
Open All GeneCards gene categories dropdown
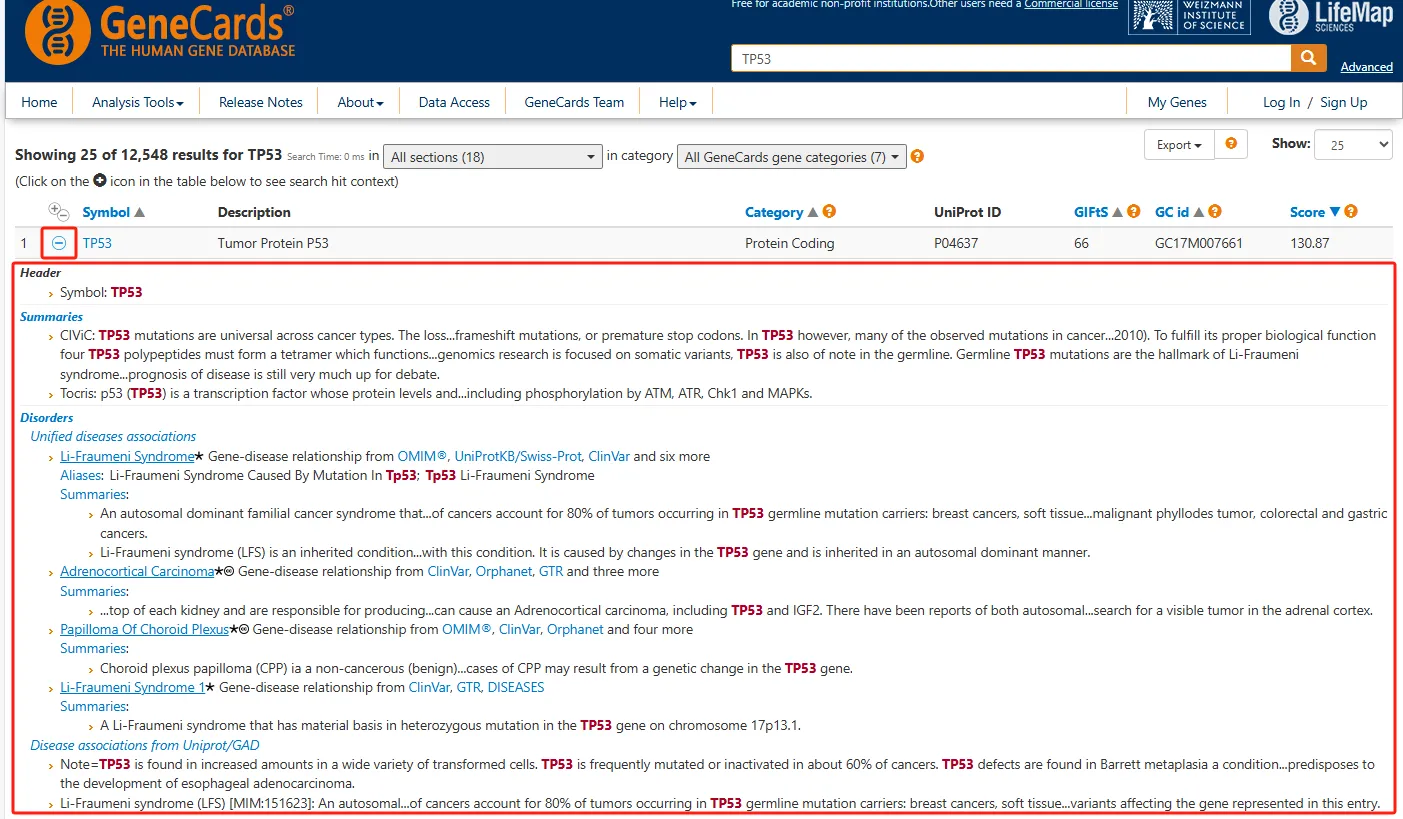coord(791,157)
